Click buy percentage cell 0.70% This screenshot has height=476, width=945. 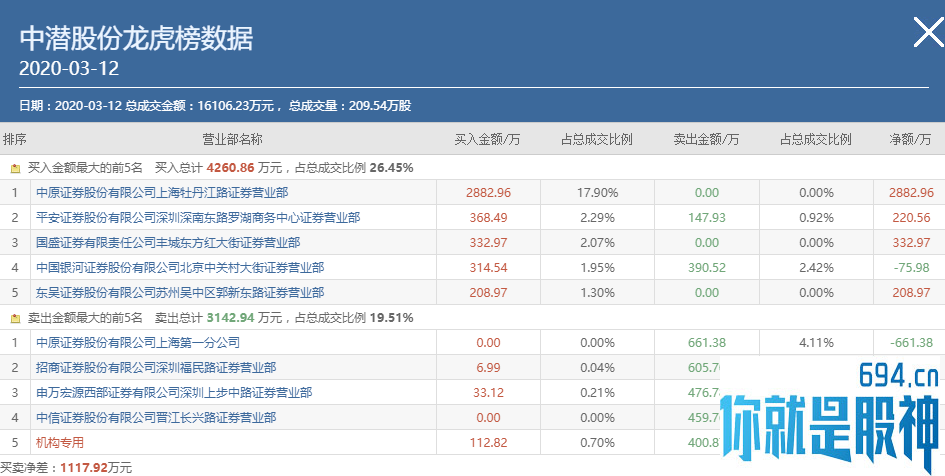point(597,443)
